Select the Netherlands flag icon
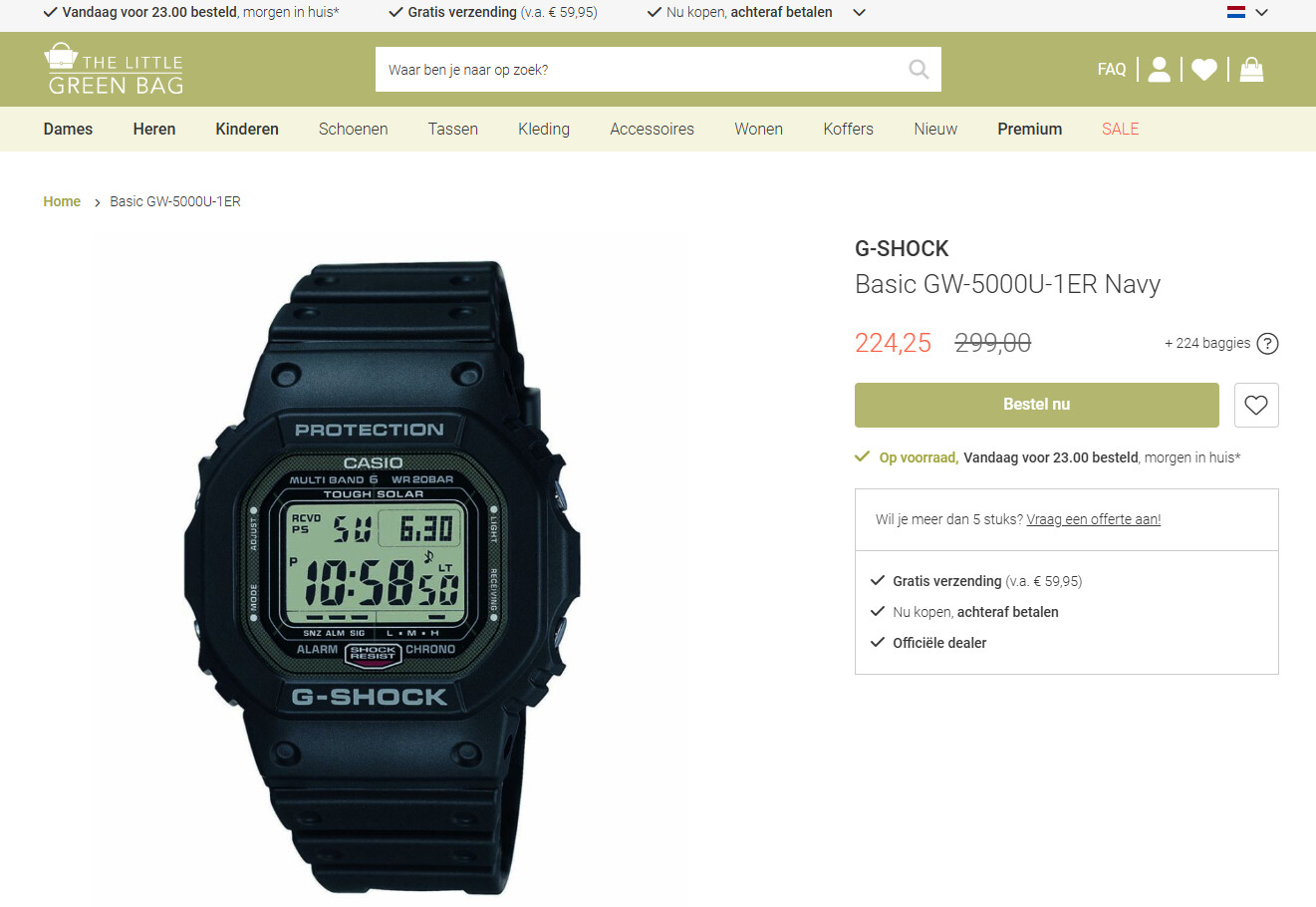The image size is (1316, 907). pyautogui.click(x=1236, y=12)
